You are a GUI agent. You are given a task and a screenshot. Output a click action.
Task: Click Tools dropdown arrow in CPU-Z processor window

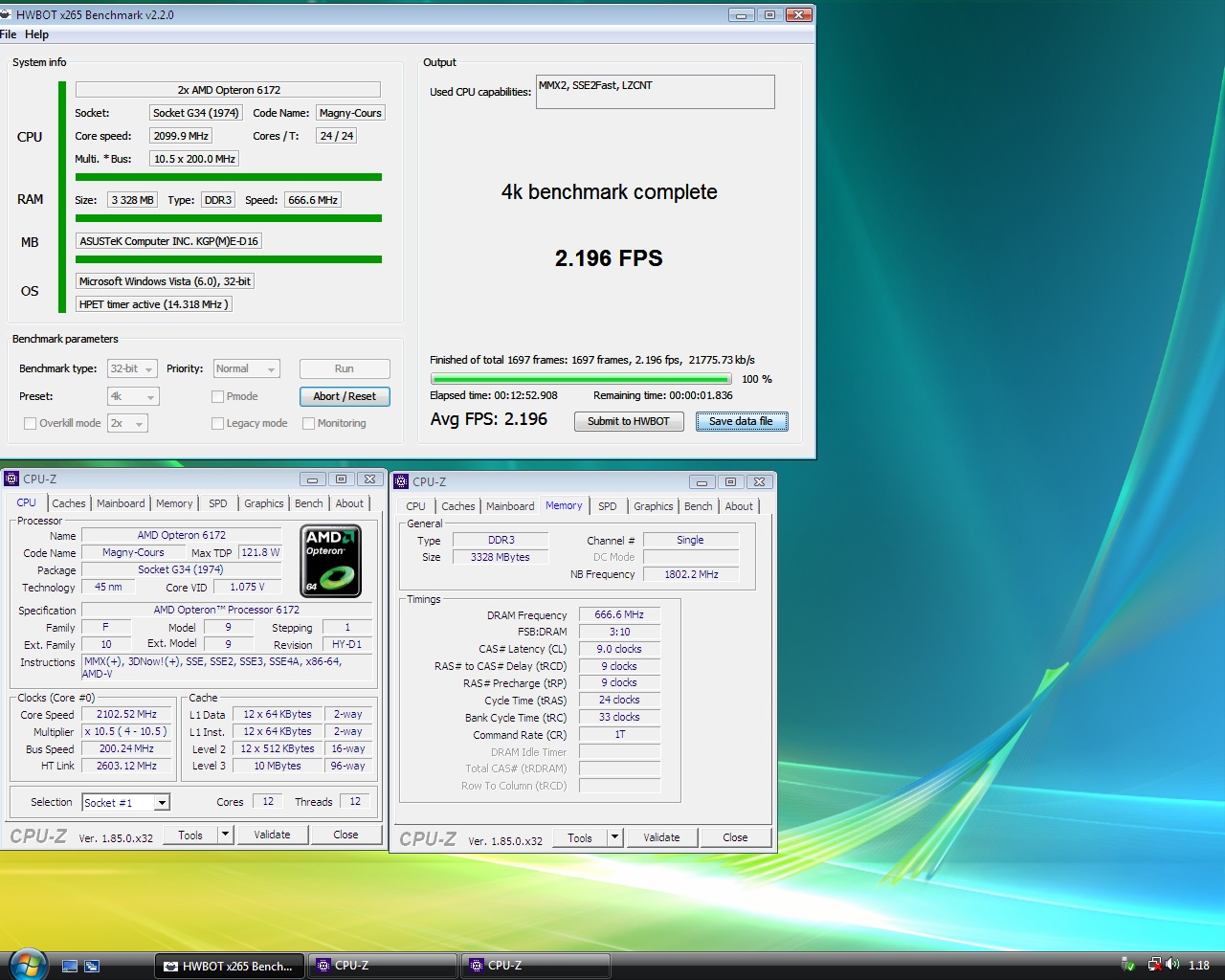click(x=226, y=835)
